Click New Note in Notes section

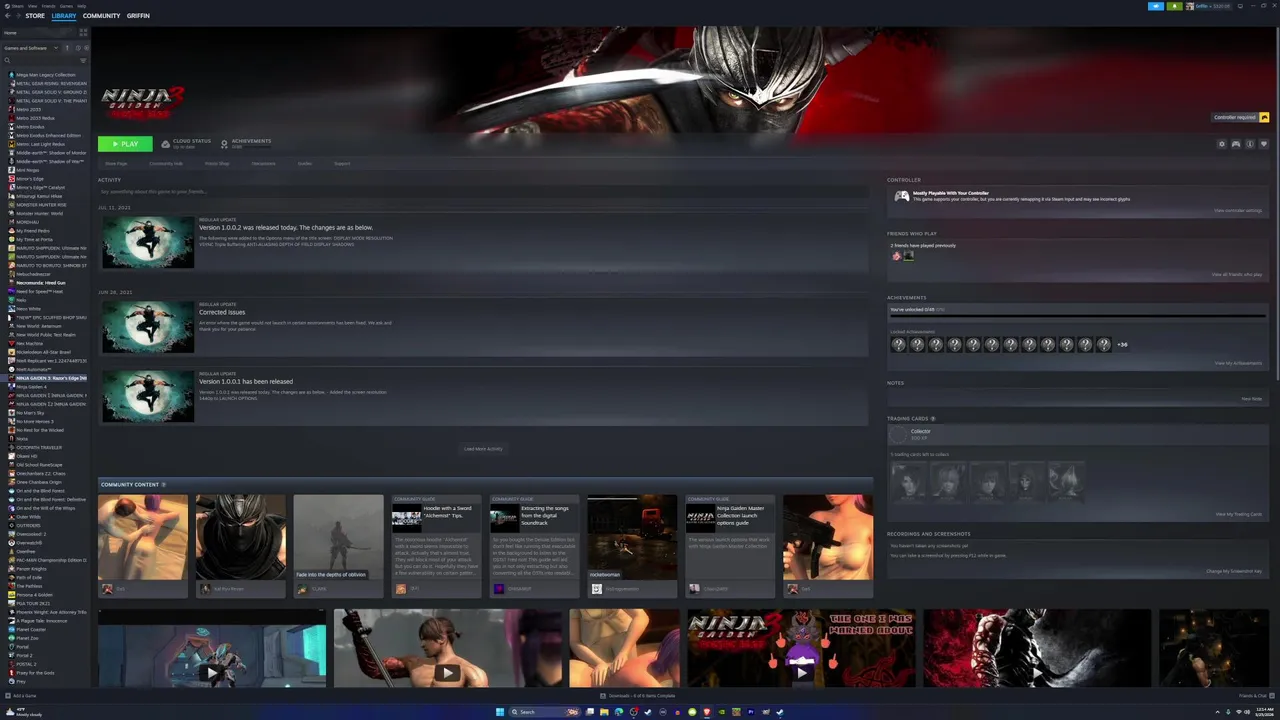1252,399
